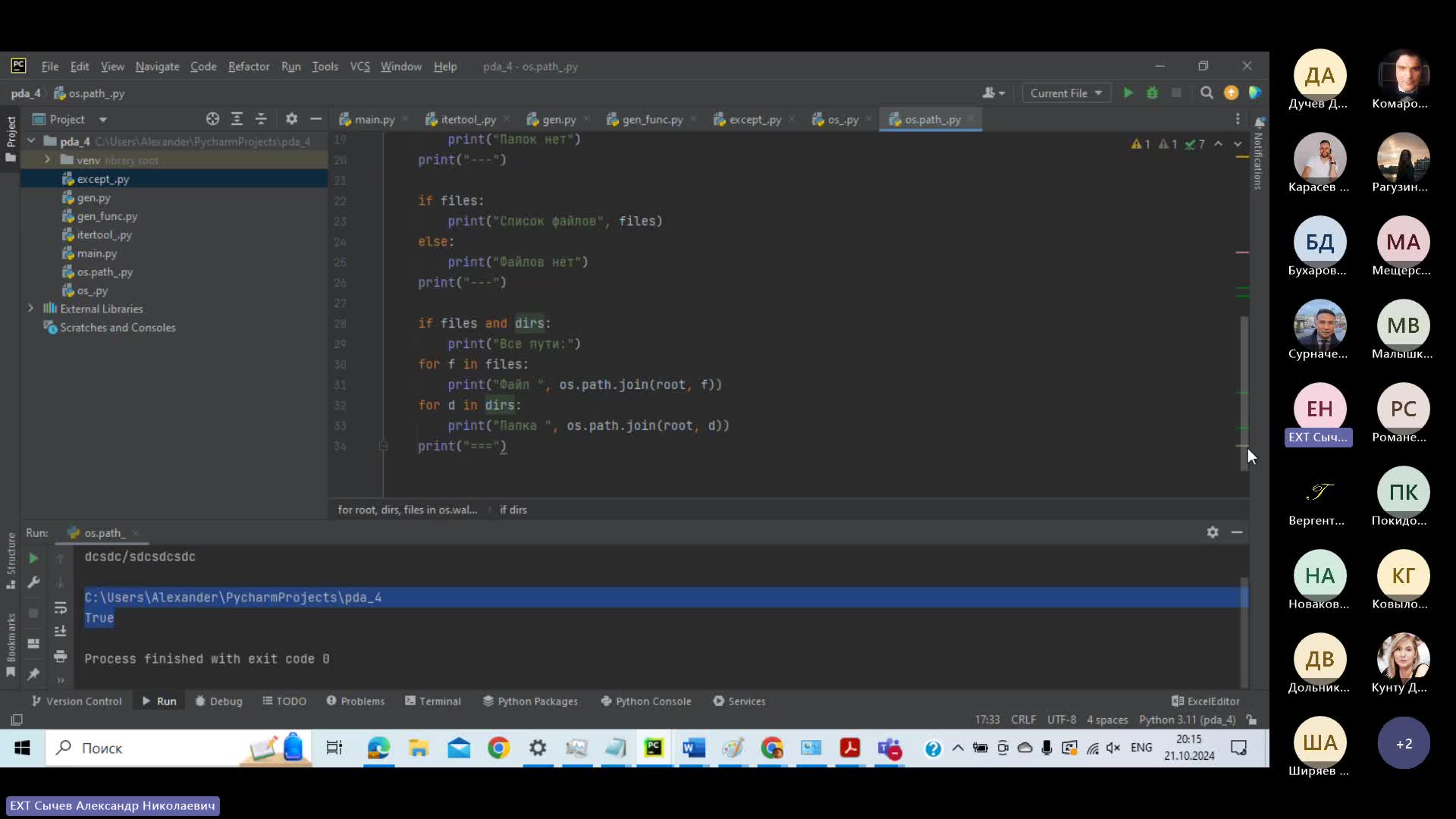Show the +2 more participants
Image resolution: width=1456 pixels, height=819 pixels.
1404,743
